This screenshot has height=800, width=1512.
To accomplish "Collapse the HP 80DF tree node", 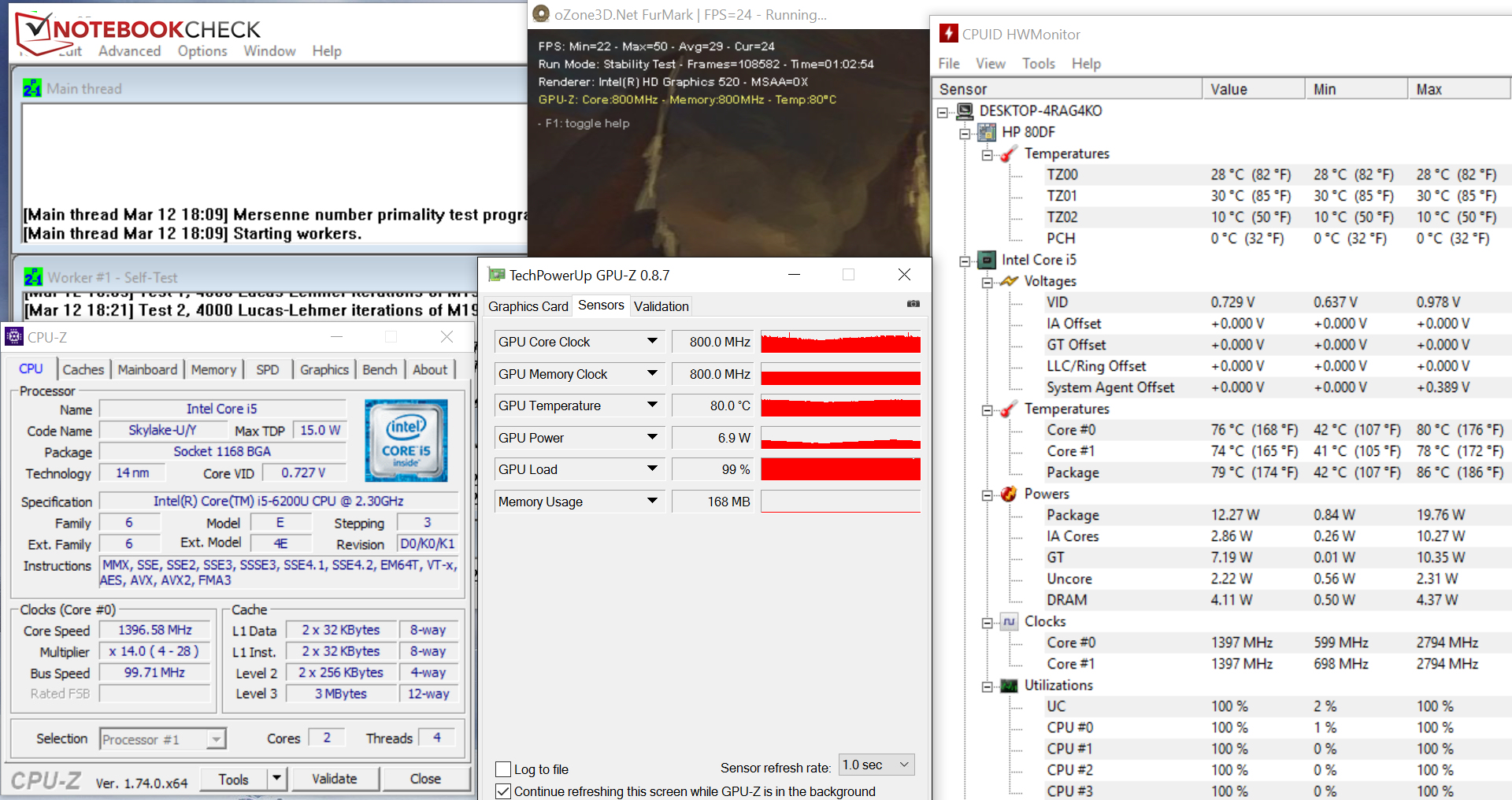I will [965, 134].
